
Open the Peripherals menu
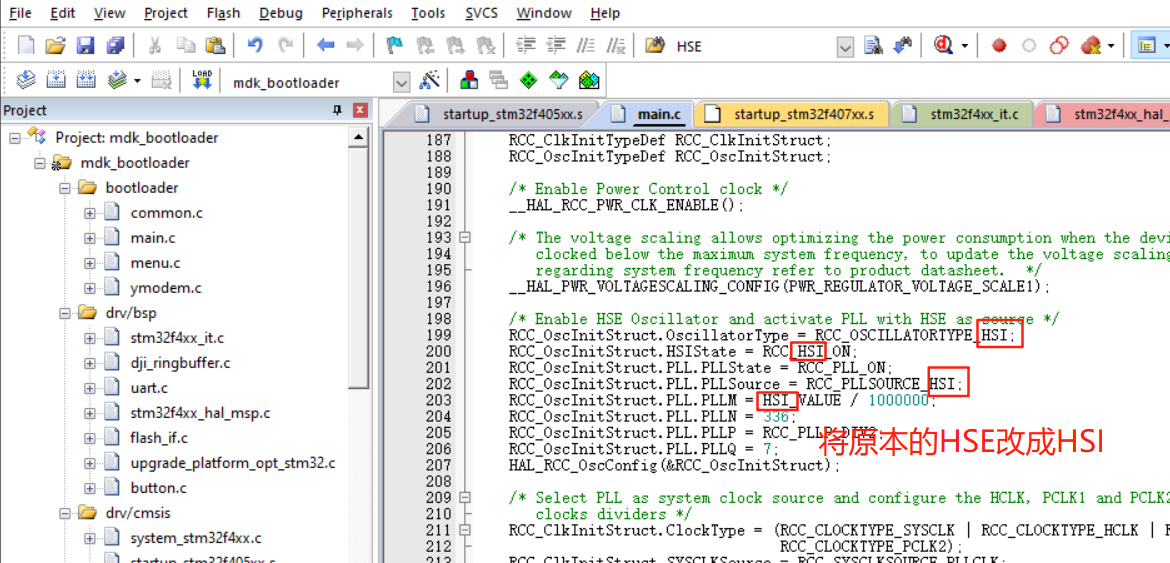[x=357, y=13]
